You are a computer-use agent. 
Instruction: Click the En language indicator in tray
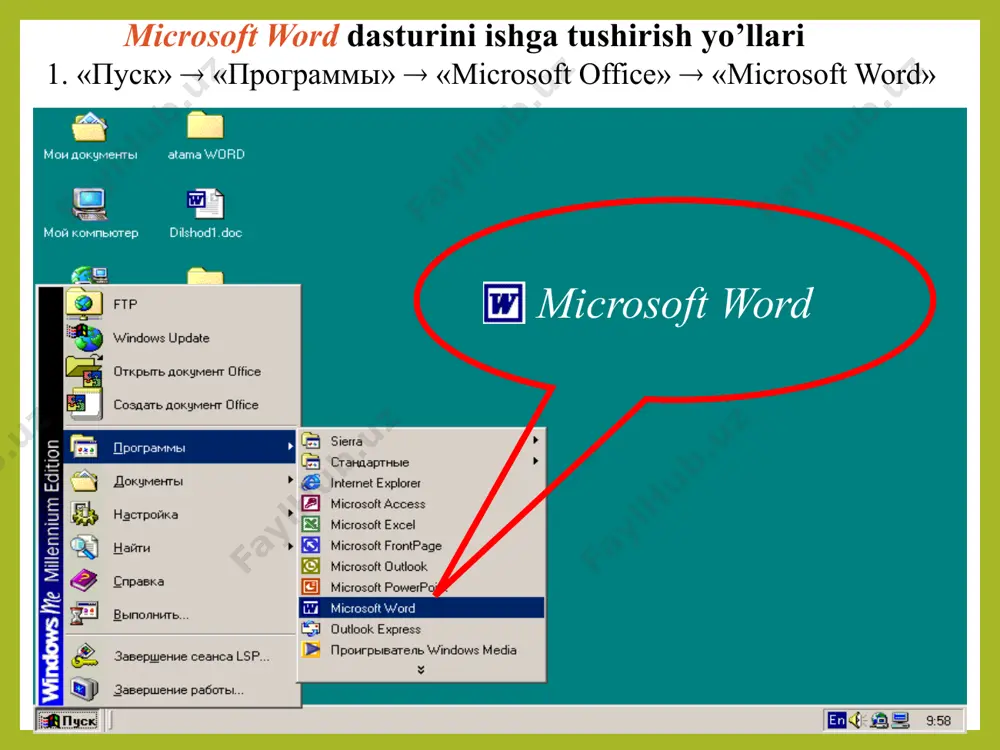tap(836, 720)
